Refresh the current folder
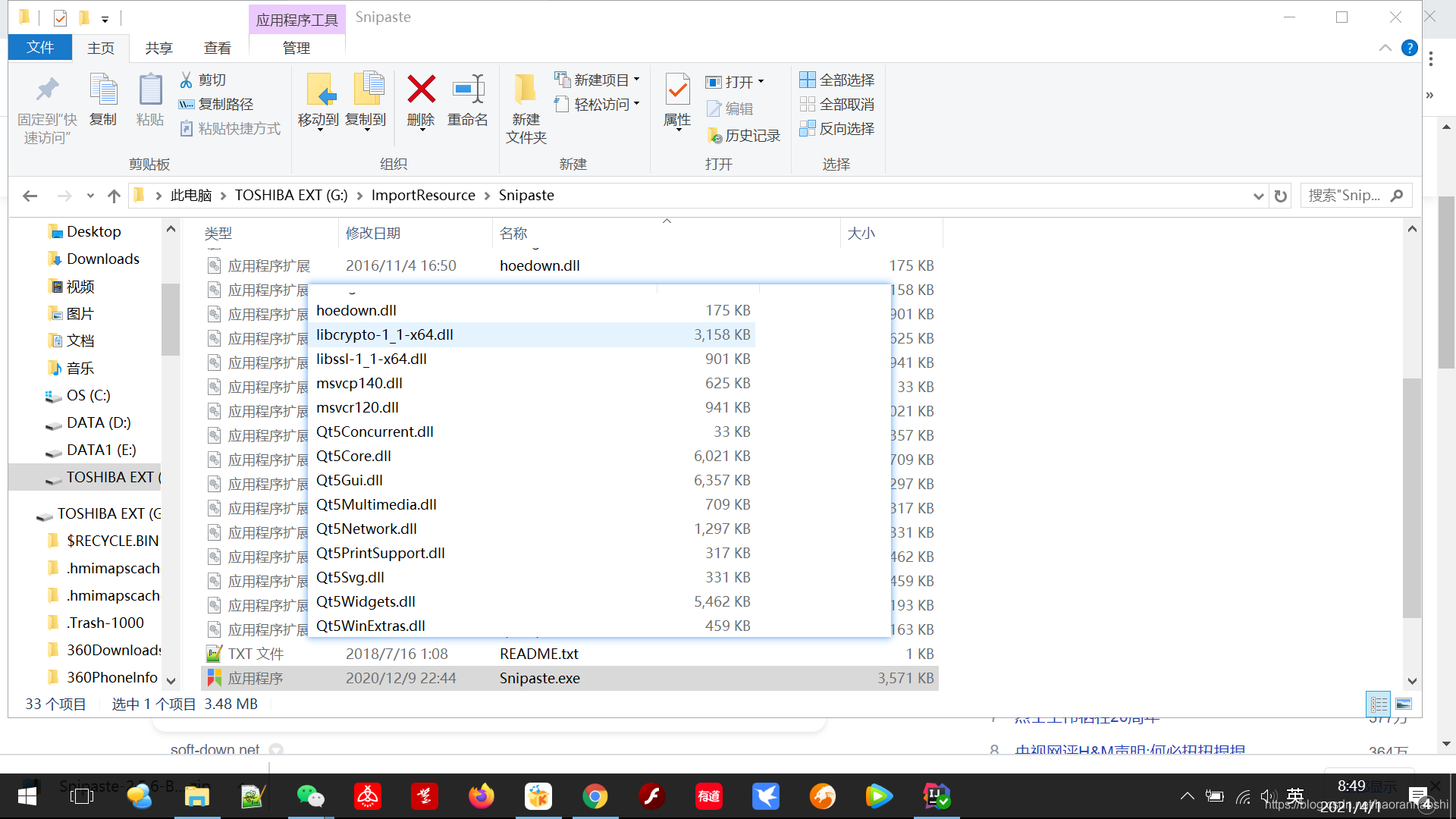This screenshot has width=1456, height=819. 1281,196
